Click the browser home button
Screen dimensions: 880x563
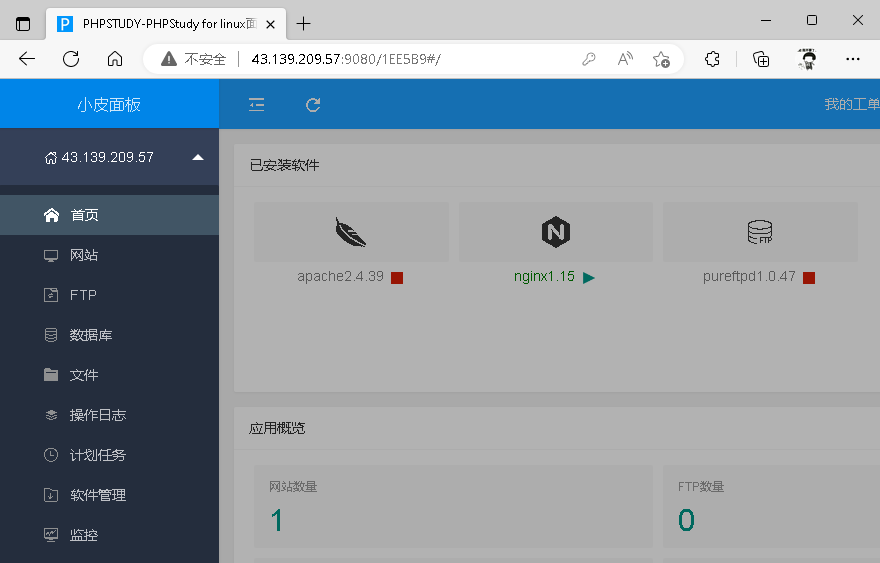click(115, 59)
